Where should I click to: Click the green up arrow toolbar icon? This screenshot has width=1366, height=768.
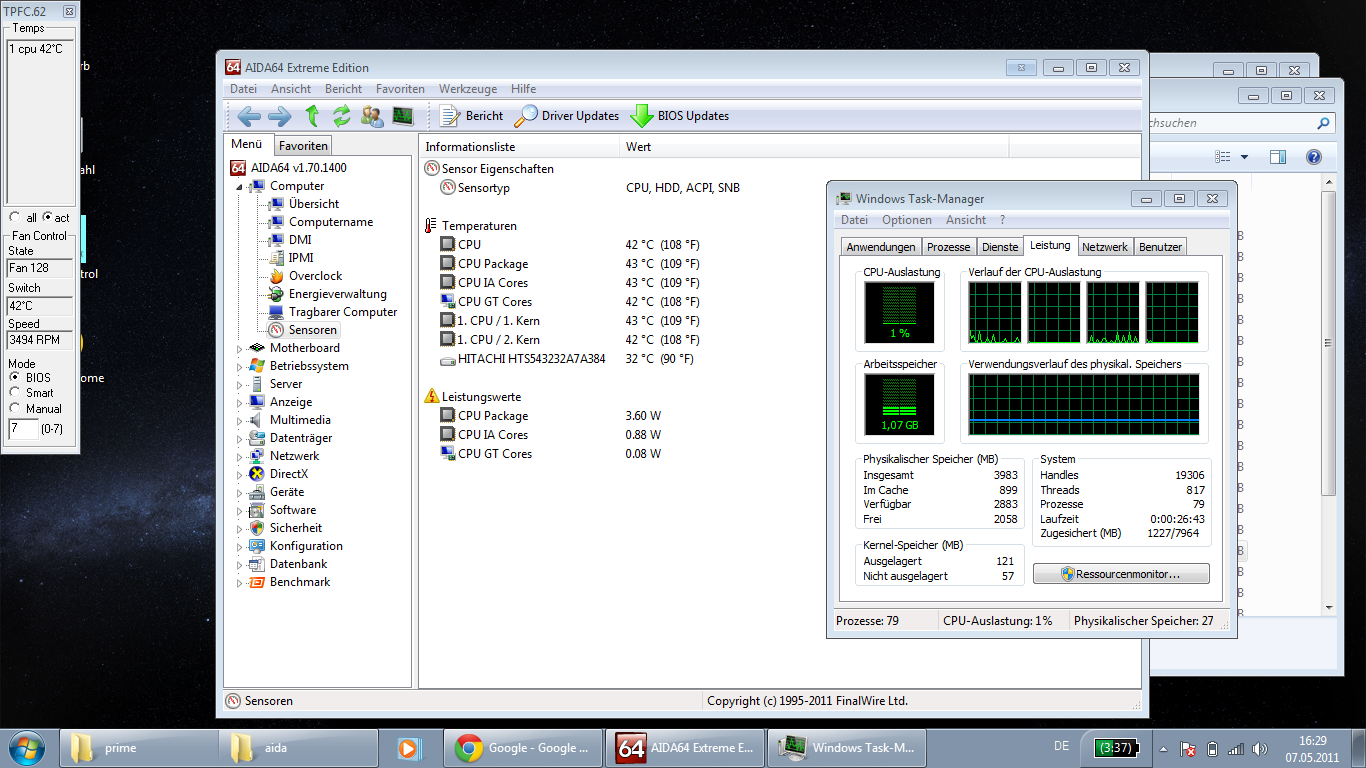click(x=312, y=116)
